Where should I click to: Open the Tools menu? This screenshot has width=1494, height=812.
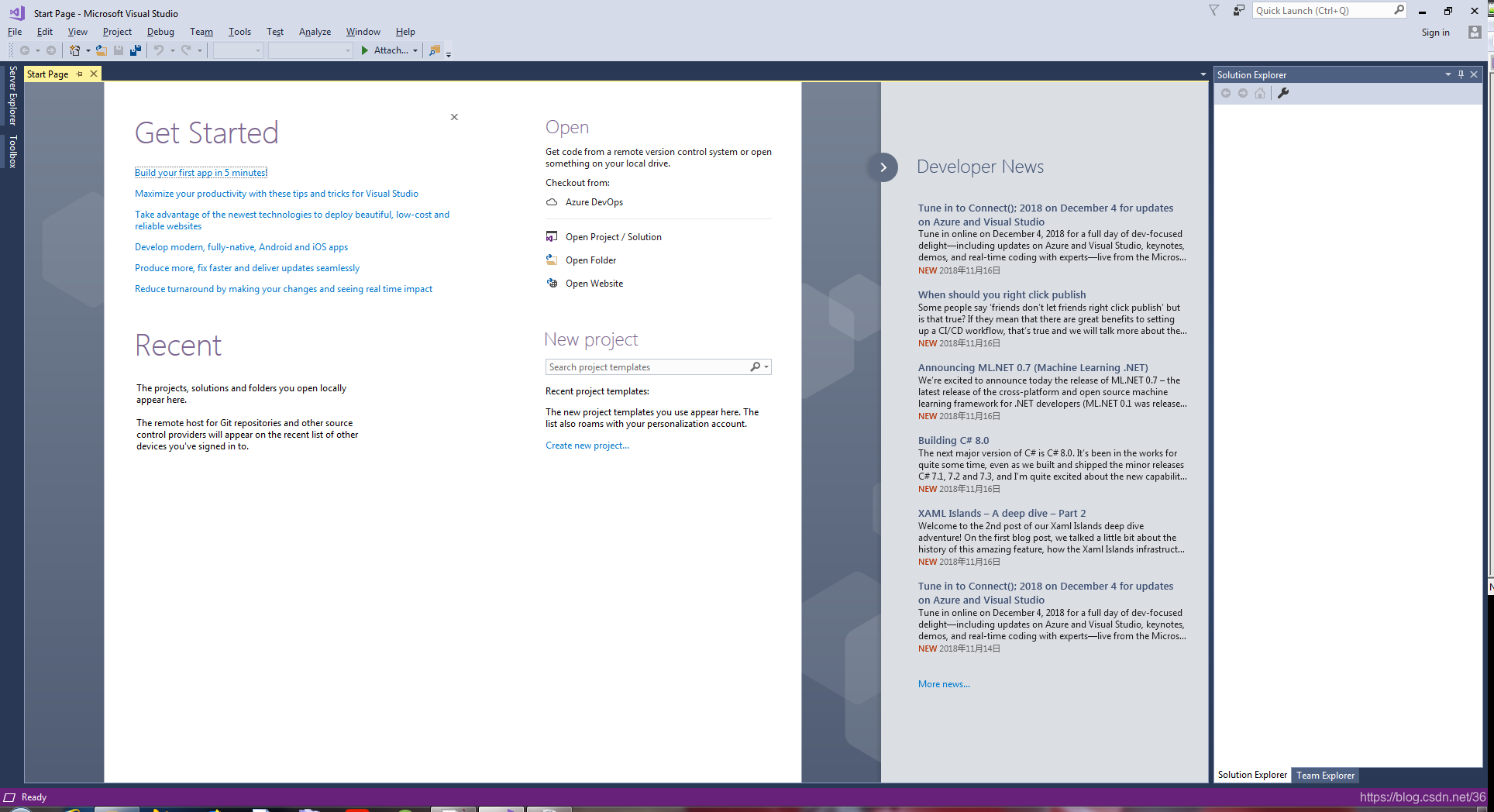[x=239, y=32]
